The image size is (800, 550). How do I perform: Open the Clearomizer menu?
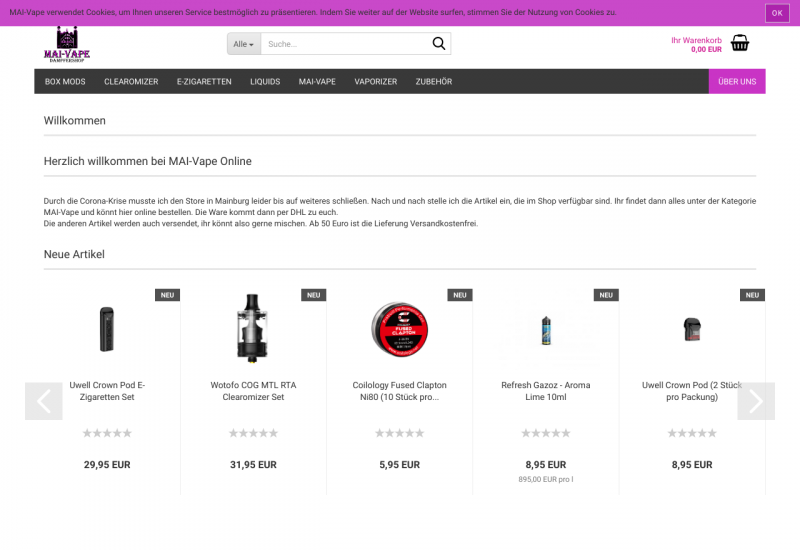click(x=131, y=82)
